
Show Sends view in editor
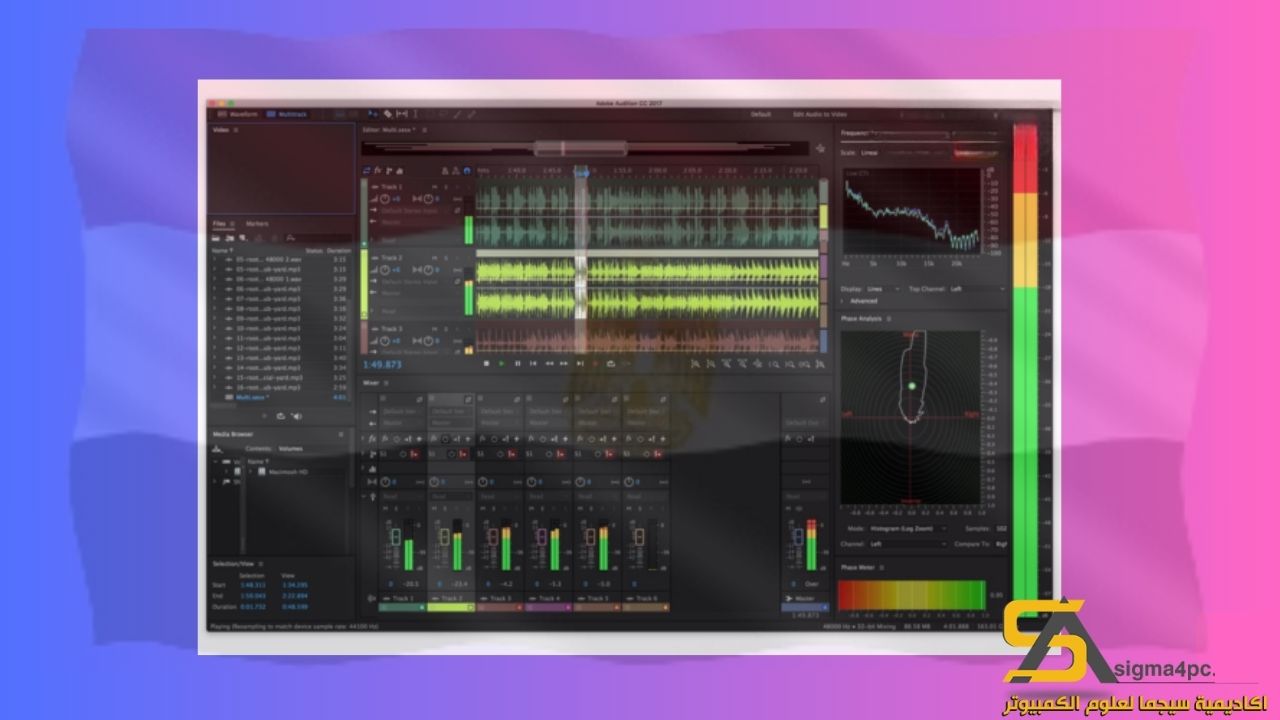click(388, 171)
